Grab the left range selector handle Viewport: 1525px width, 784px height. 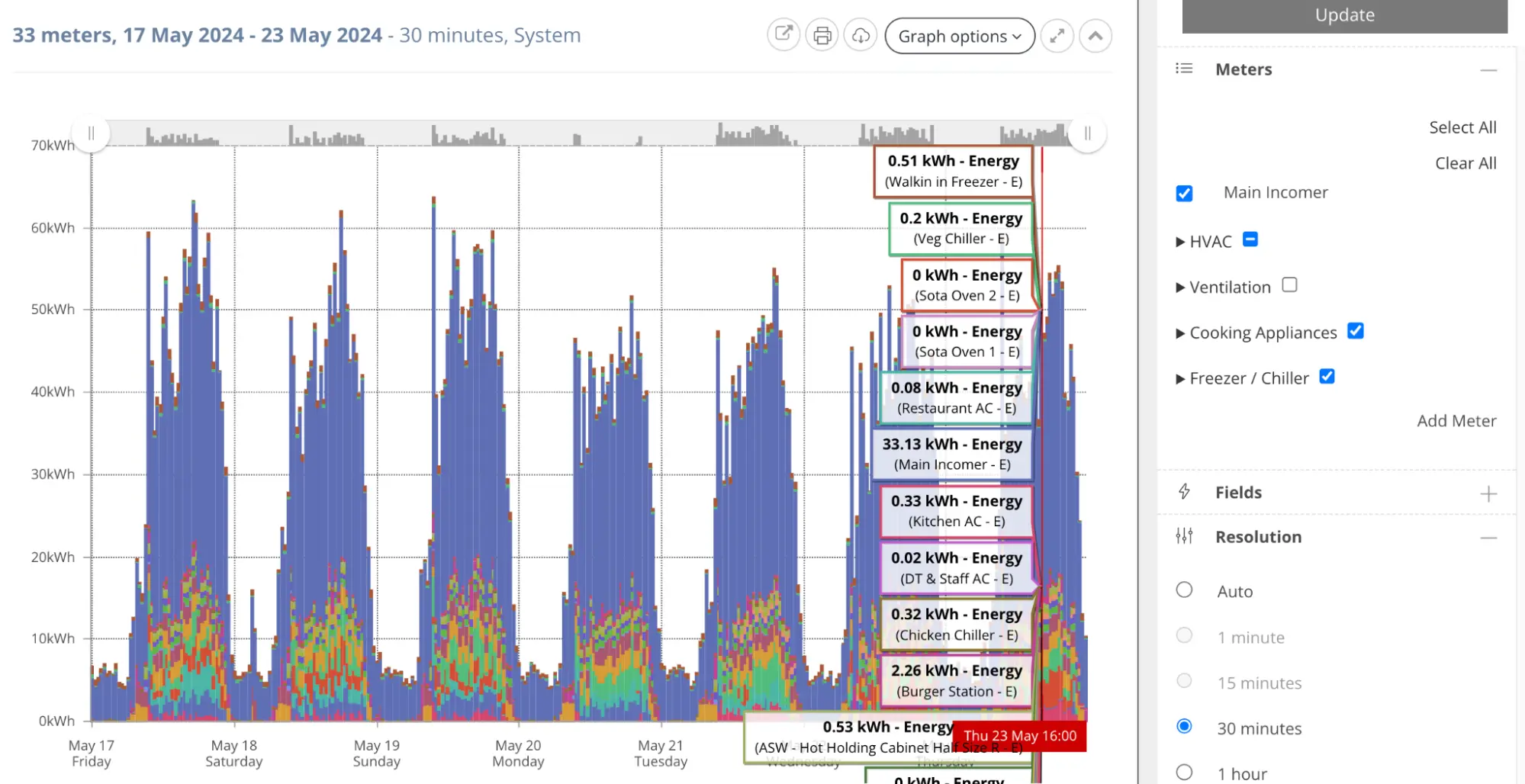92,134
